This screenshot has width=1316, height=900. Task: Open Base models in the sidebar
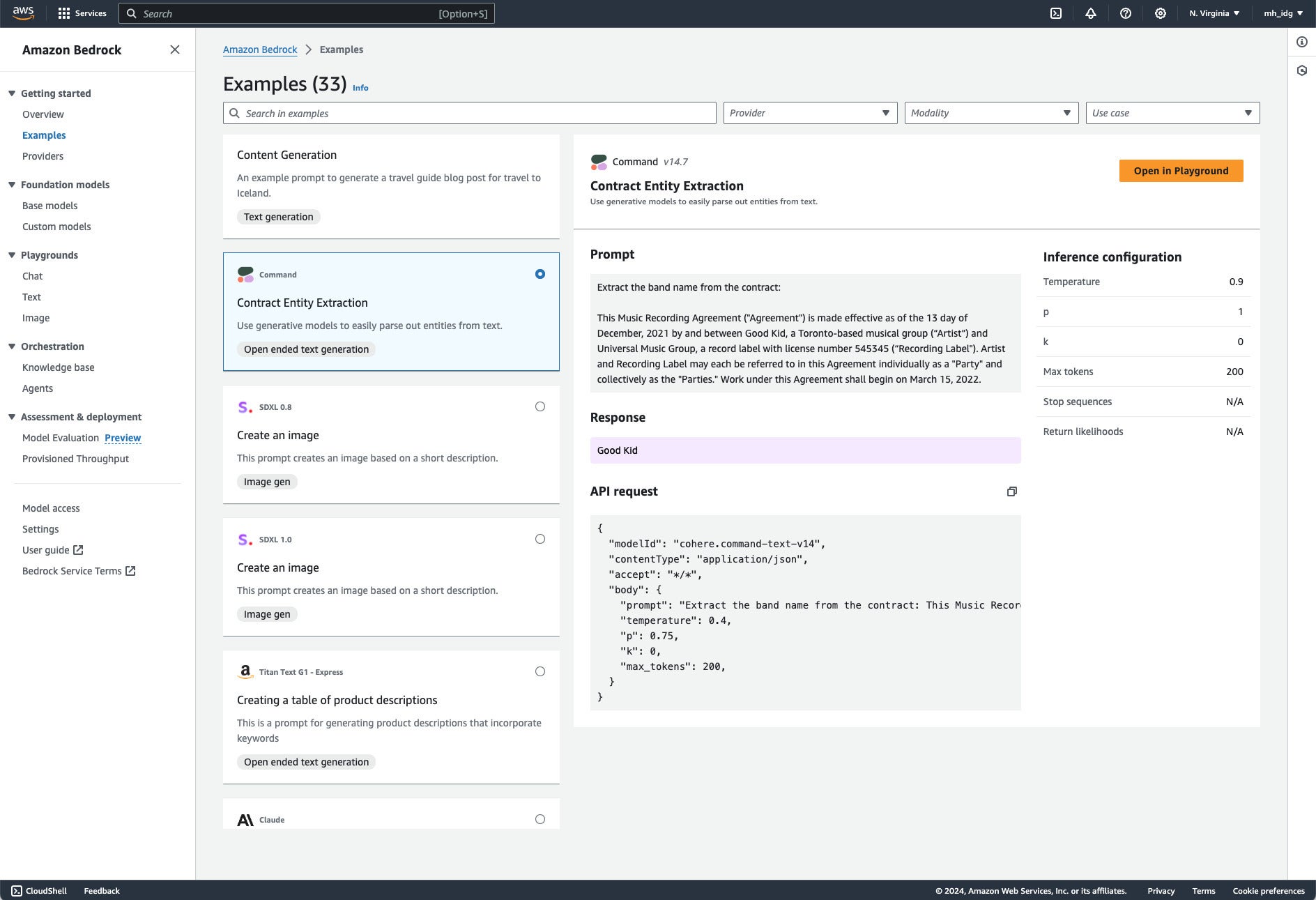pyautogui.click(x=49, y=206)
